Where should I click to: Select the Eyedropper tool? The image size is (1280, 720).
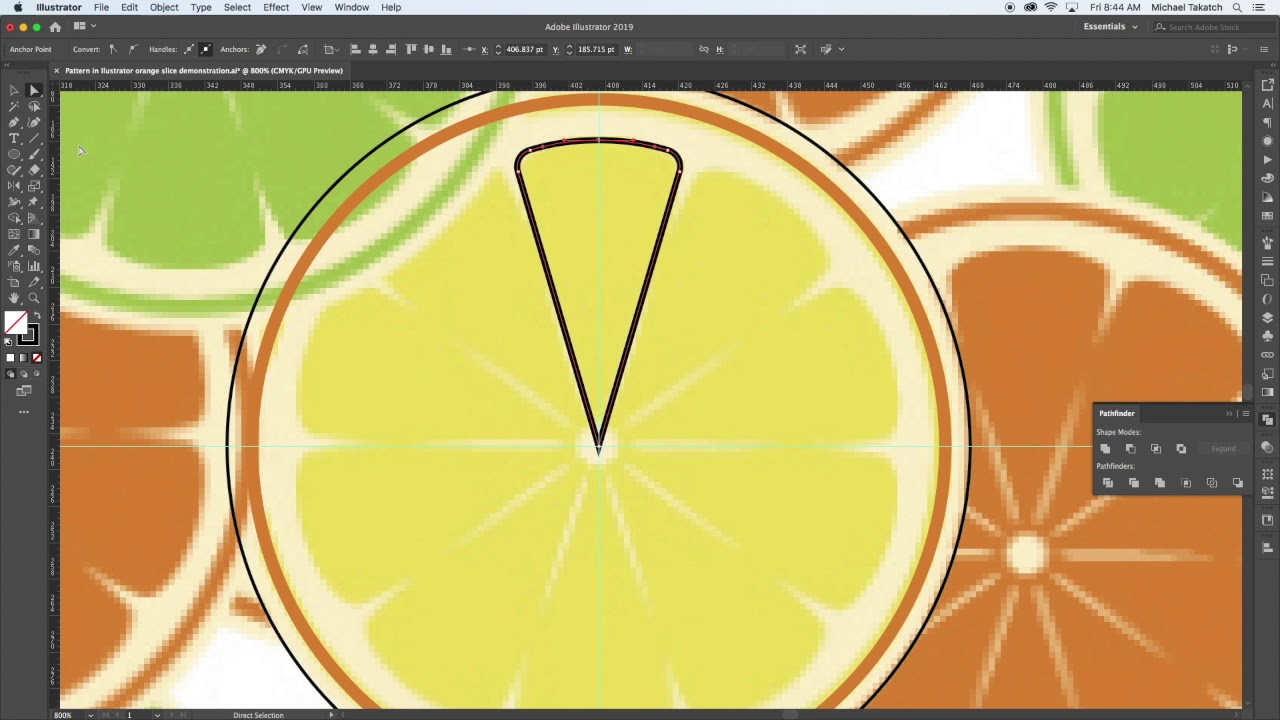coord(14,250)
